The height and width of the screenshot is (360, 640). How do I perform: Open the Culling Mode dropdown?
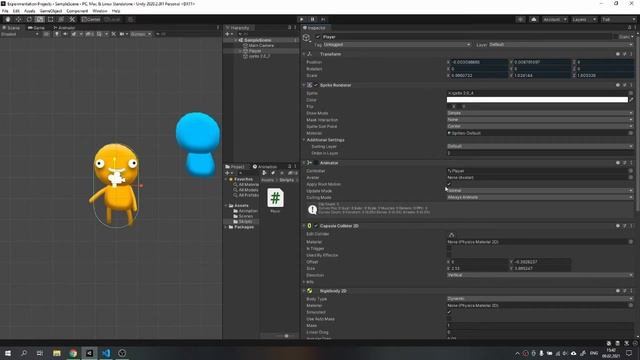tap(540, 197)
